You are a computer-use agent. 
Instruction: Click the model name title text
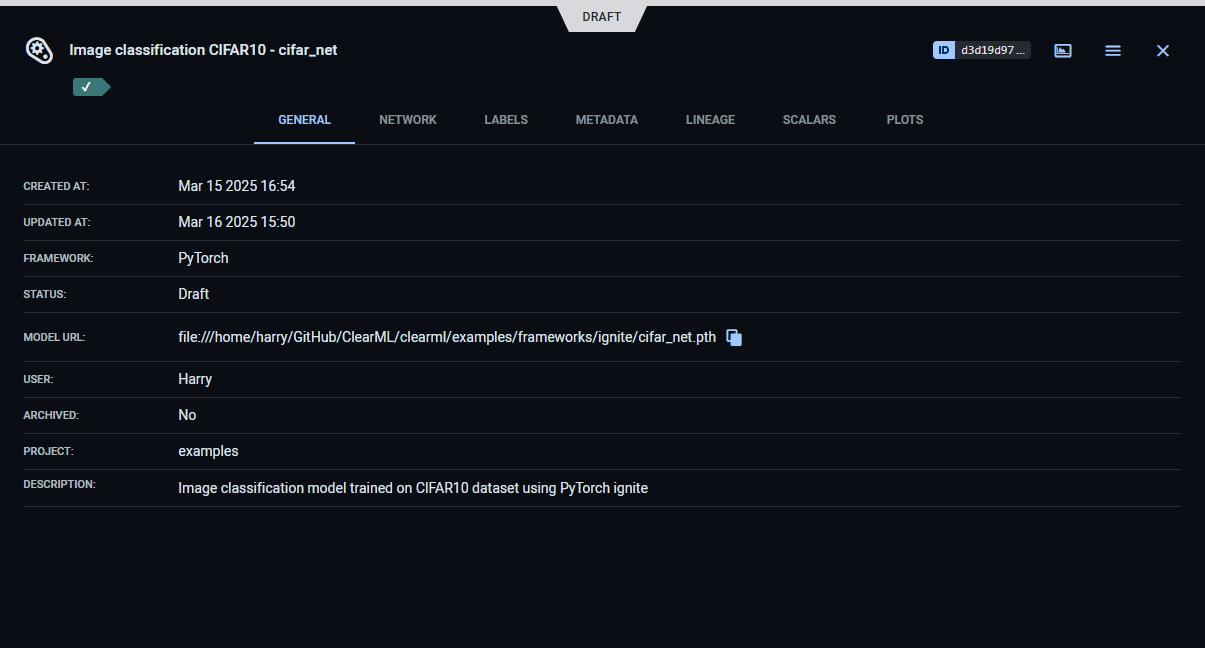203,50
